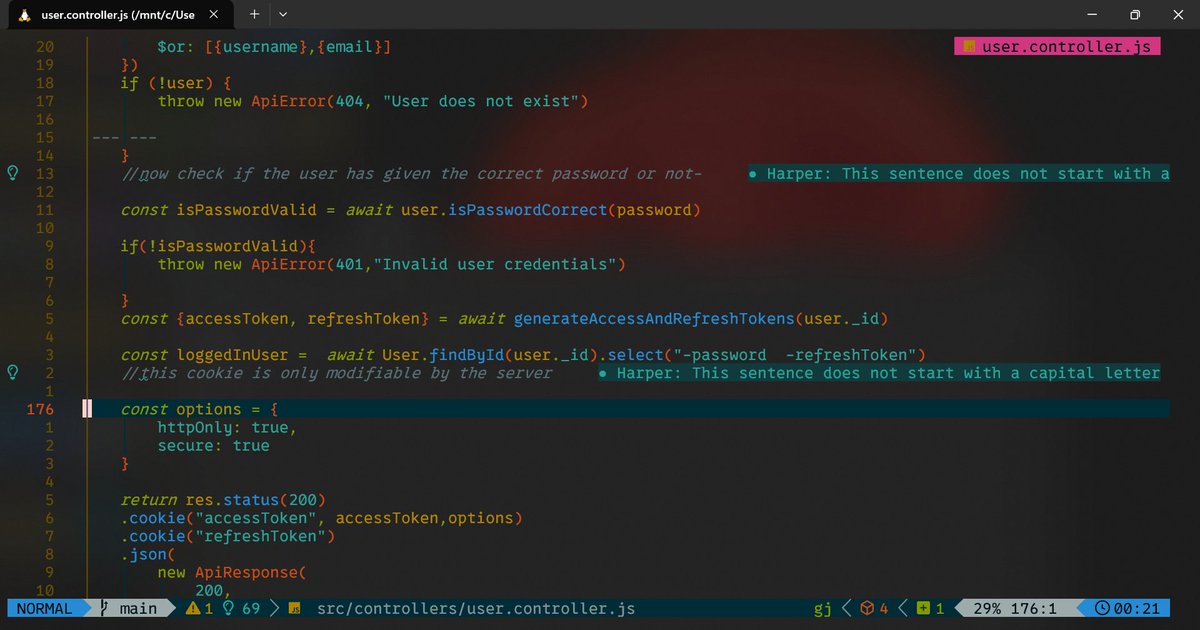Click the httpOnly: true property
The image size is (1200, 630).
pyautogui.click(x=227, y=427)
